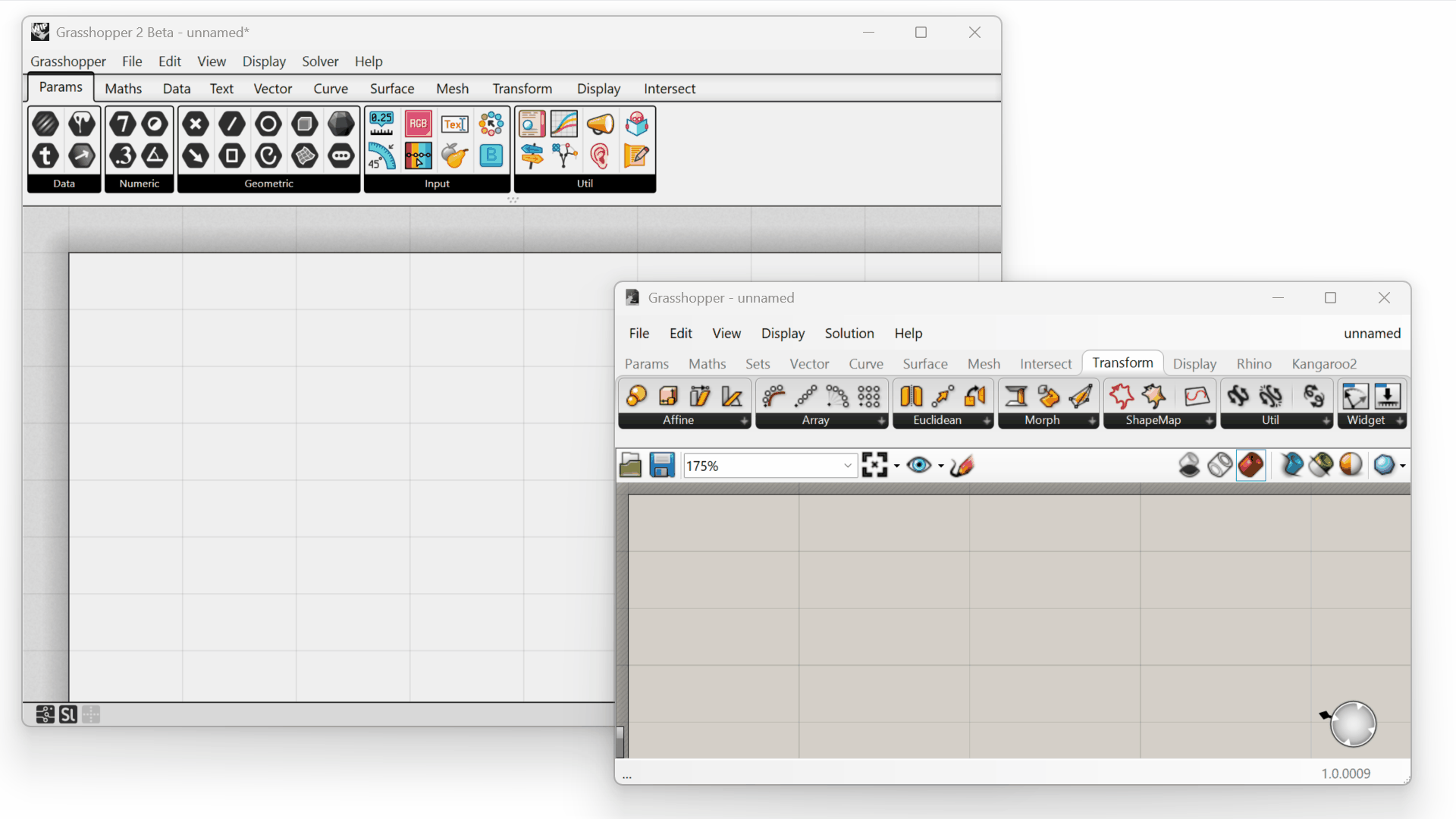The image size is (1456, 819).
Task: Pick the 45° angle dial input icon
Action: point(381,156)
